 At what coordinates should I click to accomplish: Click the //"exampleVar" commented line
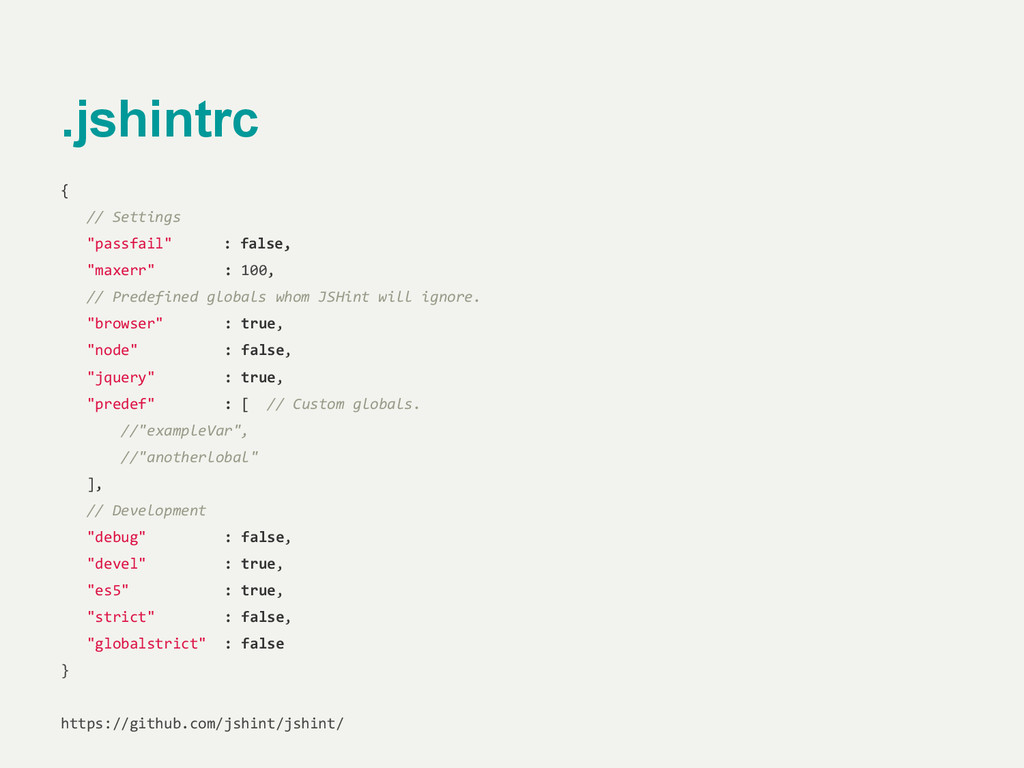coord(184,431)
